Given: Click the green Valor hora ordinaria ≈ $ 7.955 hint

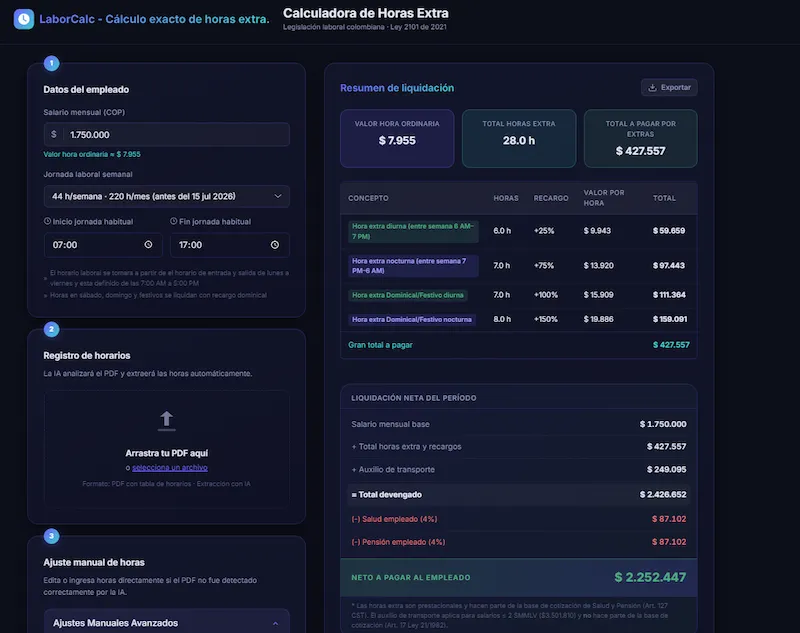Looking at the screenshot, I should [92, 154].
